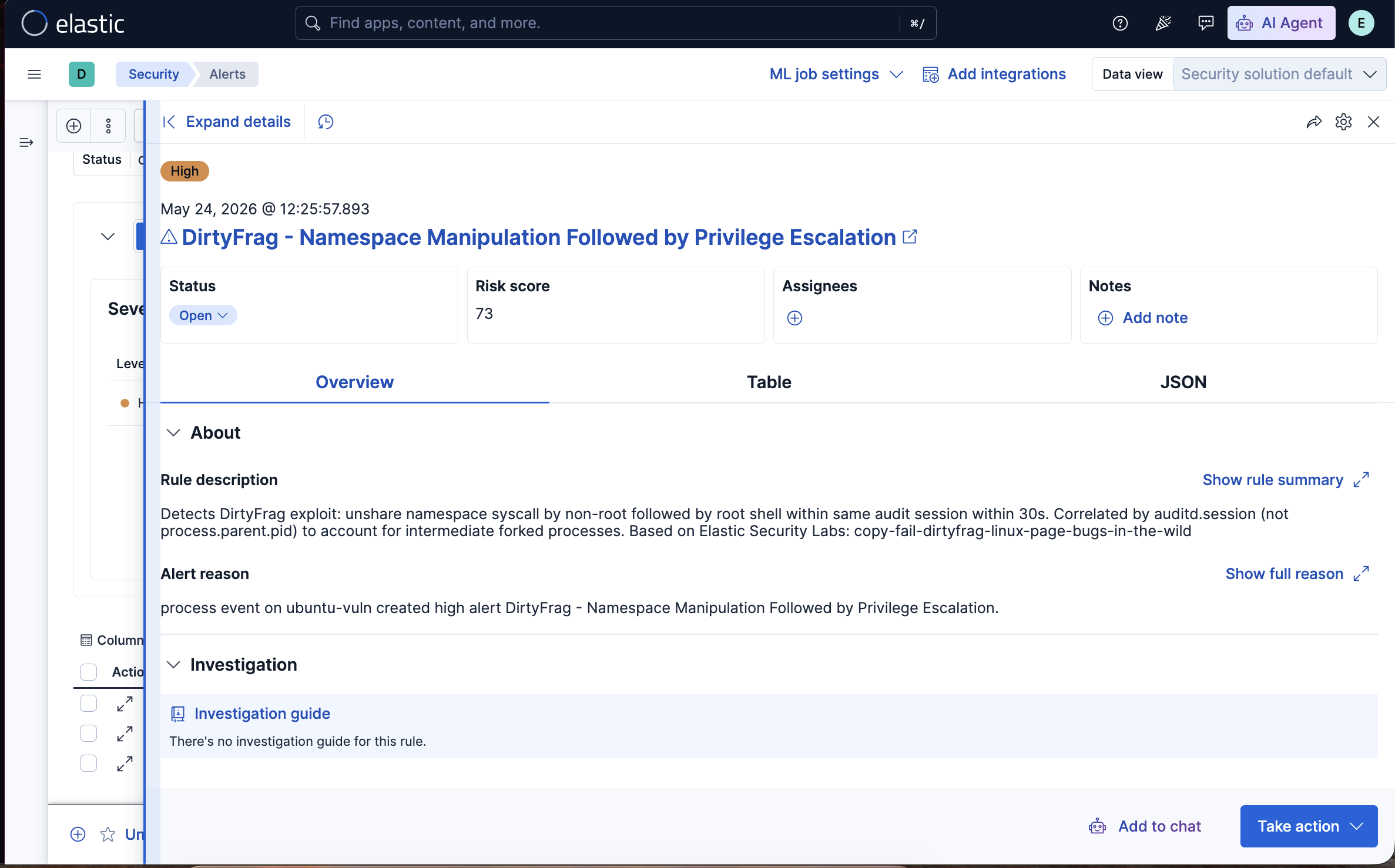The width and height of the screenshot is (1395, 868).
Task: Change the Open status dropdown
Action: pyautogui.click(x=203, y=315)
